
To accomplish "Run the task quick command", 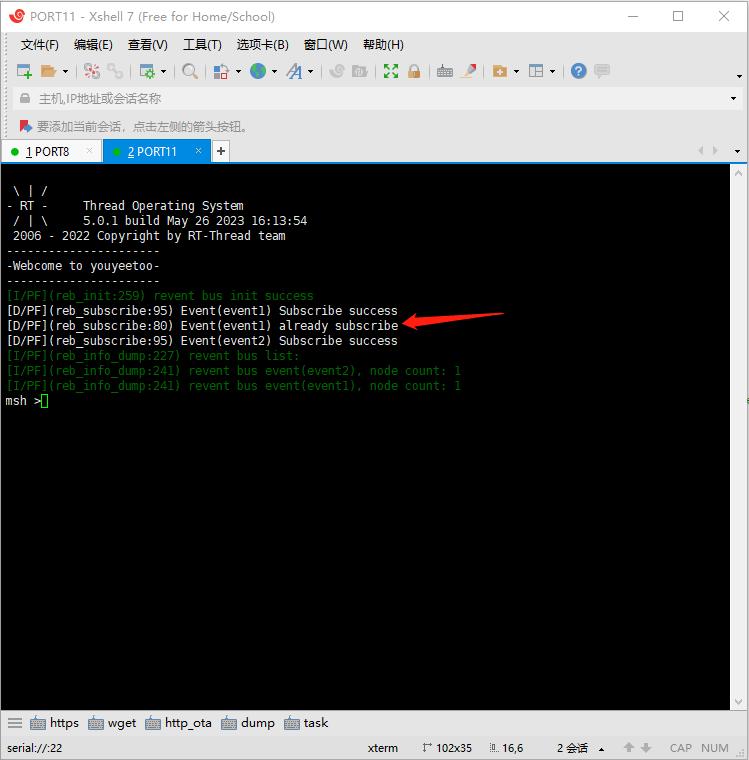I will [x=306, y=723].
